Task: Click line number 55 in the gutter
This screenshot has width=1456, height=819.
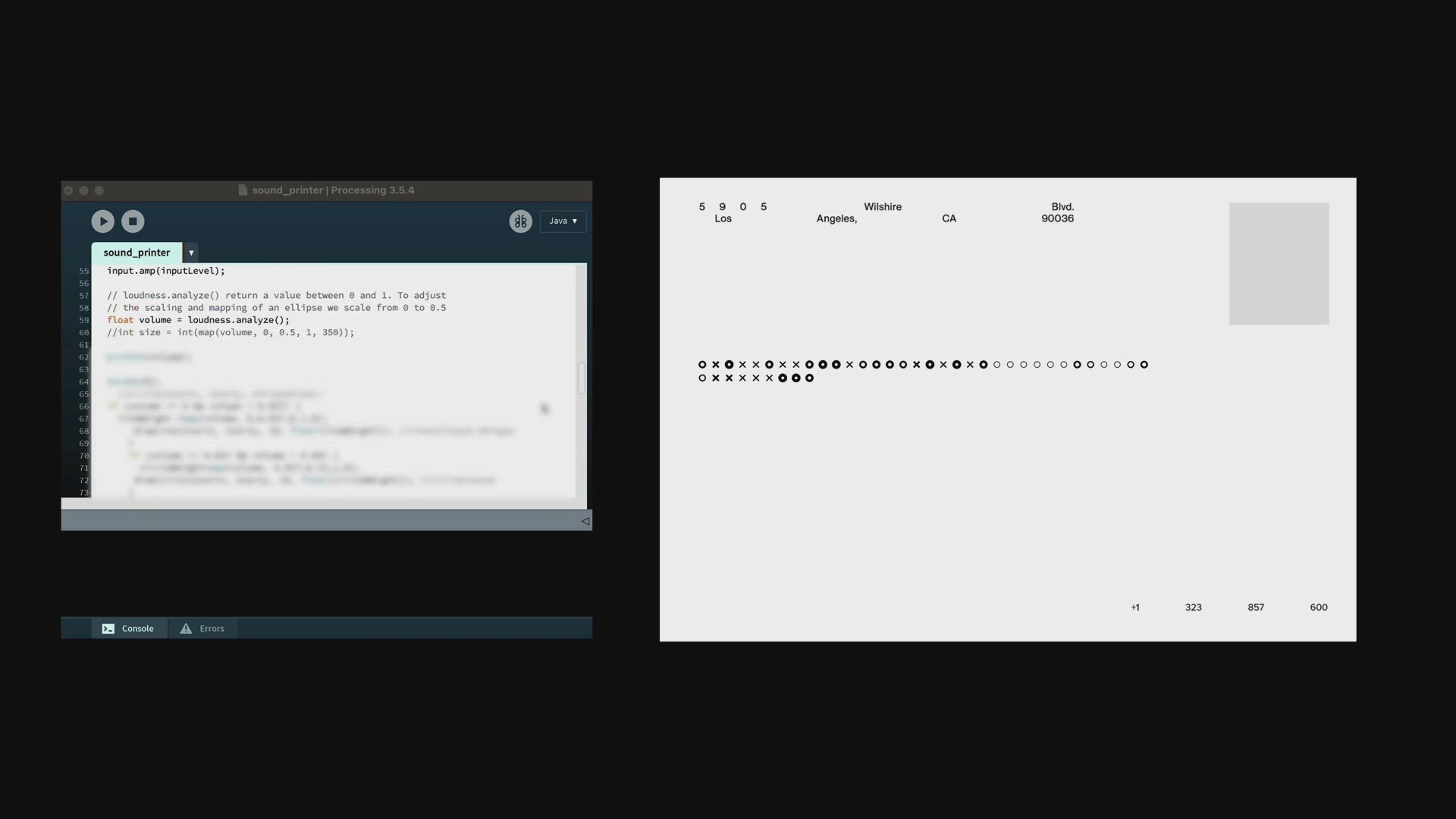Action: click(x=83, y=271)
